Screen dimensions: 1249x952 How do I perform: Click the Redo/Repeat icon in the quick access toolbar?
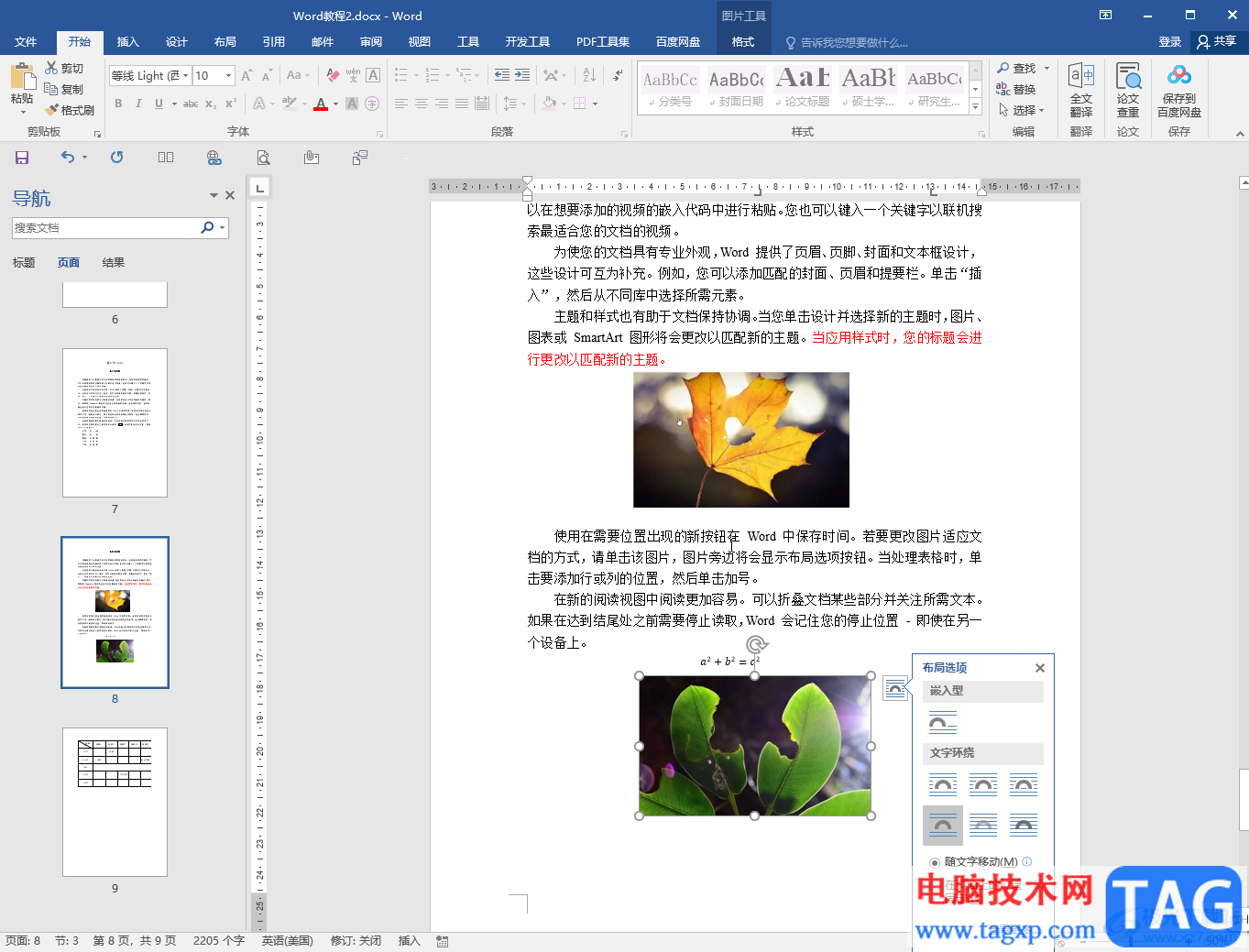coord(116,158)
